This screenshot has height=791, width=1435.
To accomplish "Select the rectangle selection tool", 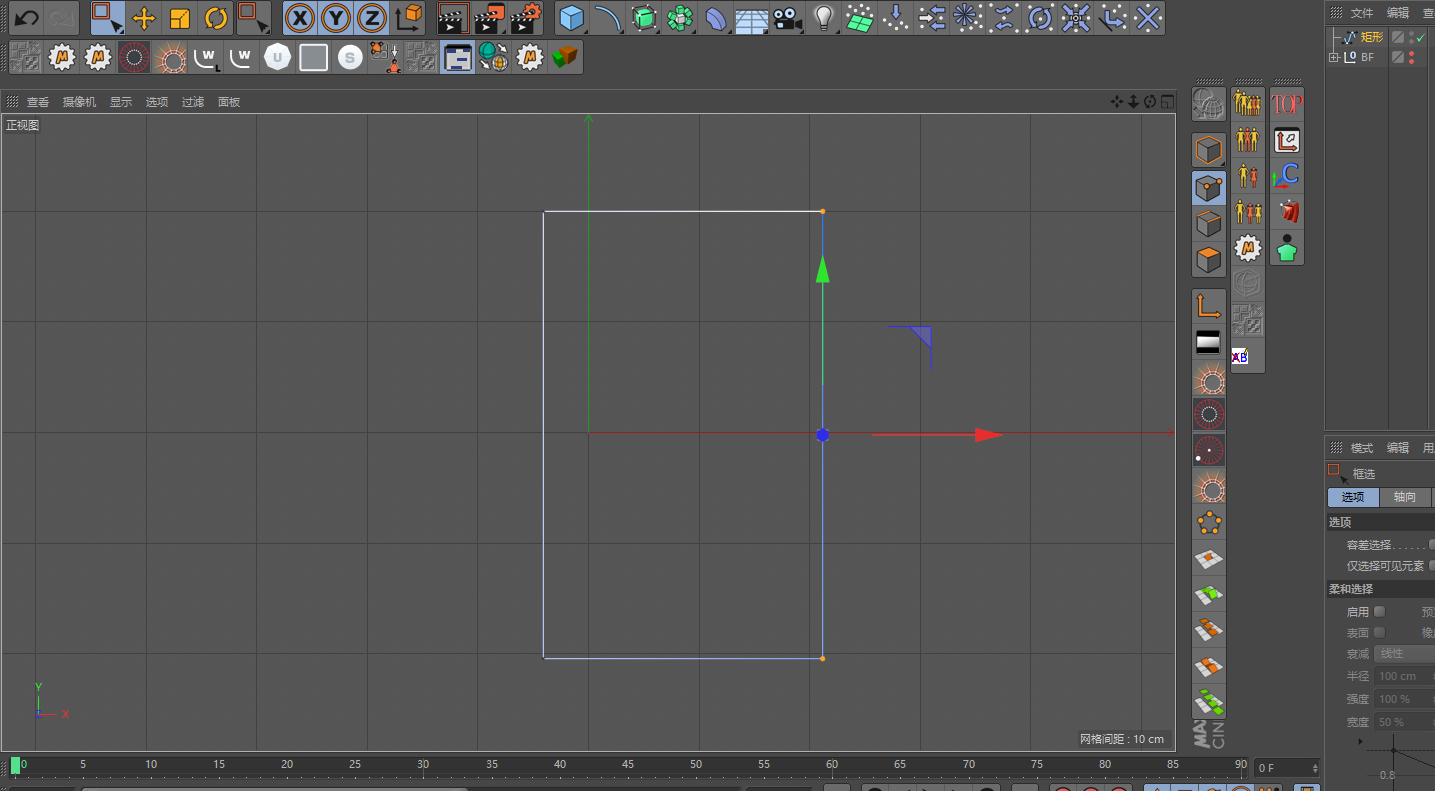I will pos(107,18).
